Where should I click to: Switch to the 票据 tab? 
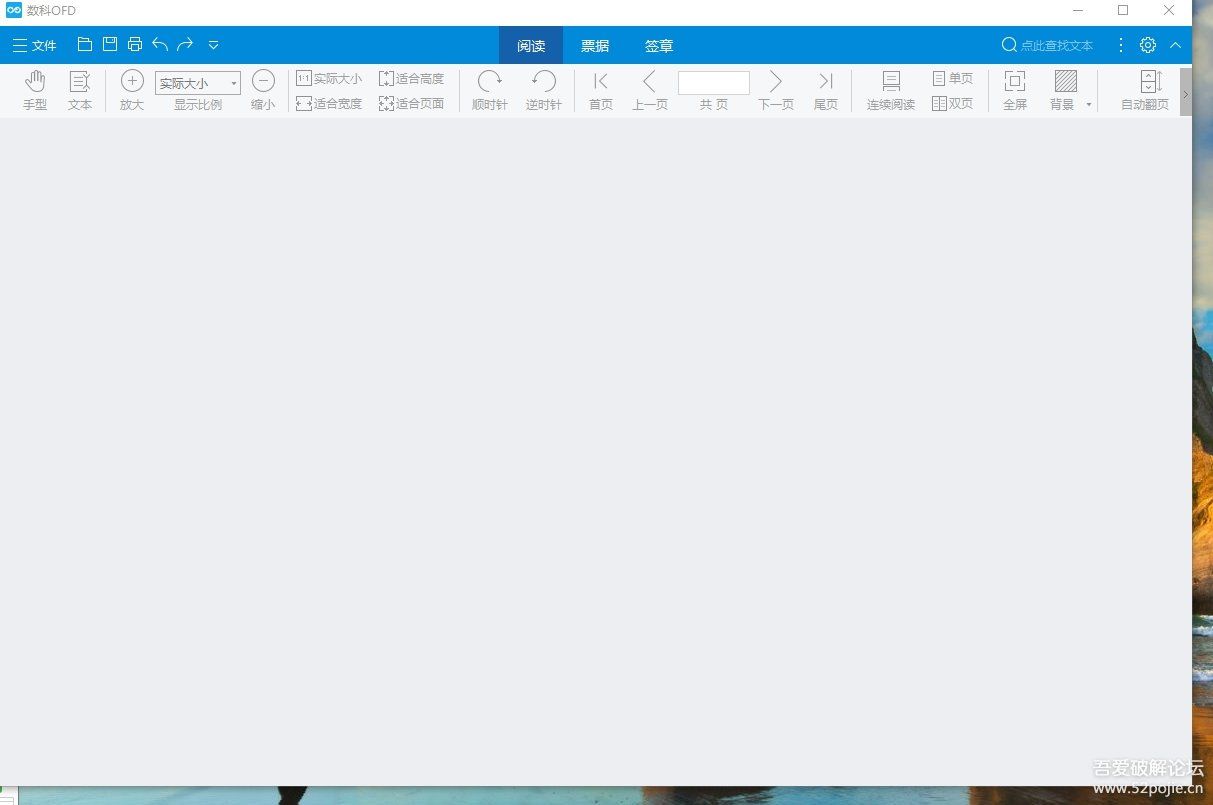tap(595, 46)
